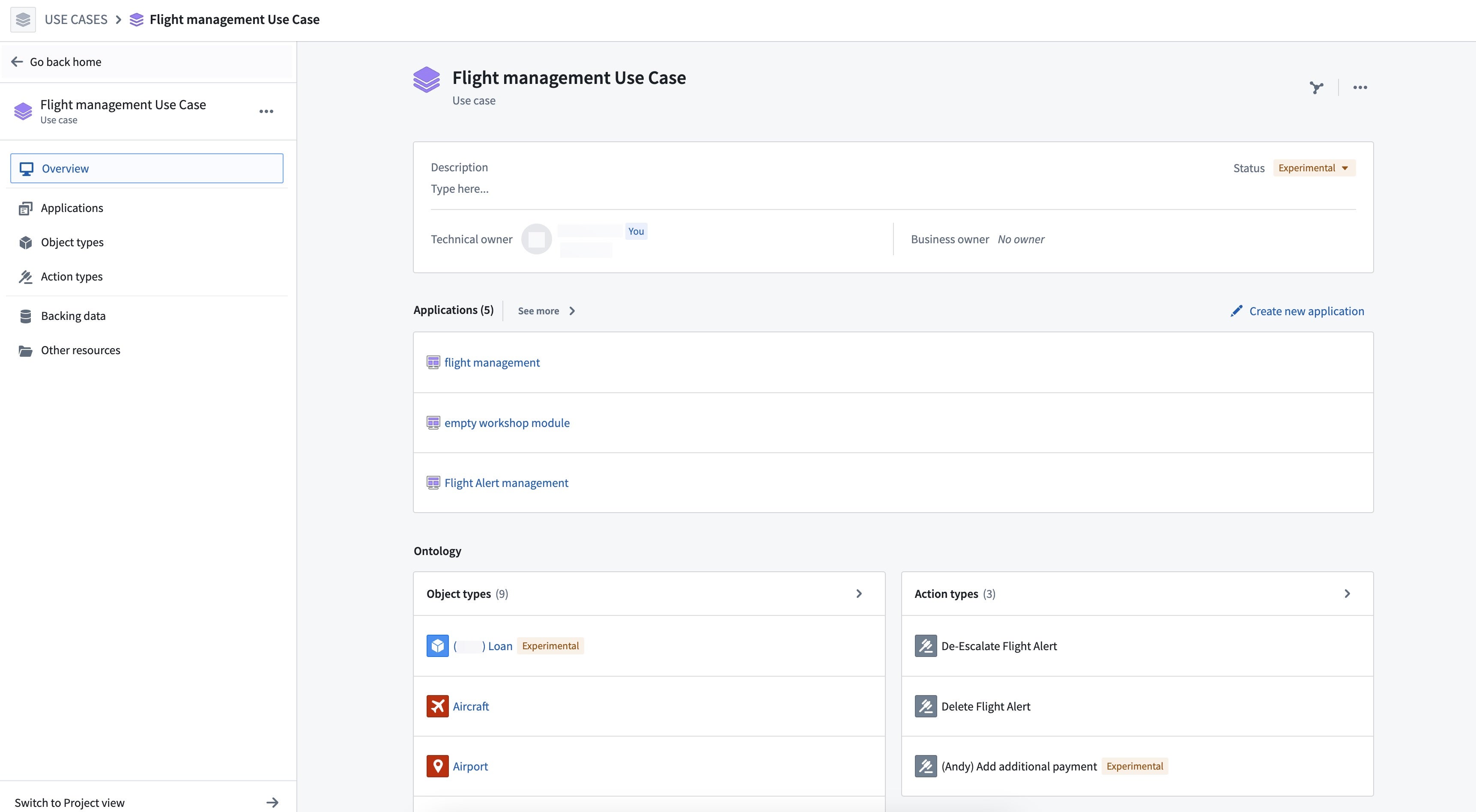Open the header three-dot more options
The image size is (1476, 812).
tap(1360, 88)
